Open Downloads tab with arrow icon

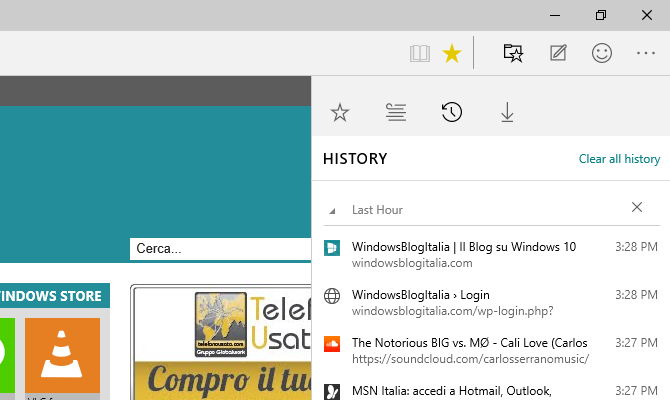507,112
